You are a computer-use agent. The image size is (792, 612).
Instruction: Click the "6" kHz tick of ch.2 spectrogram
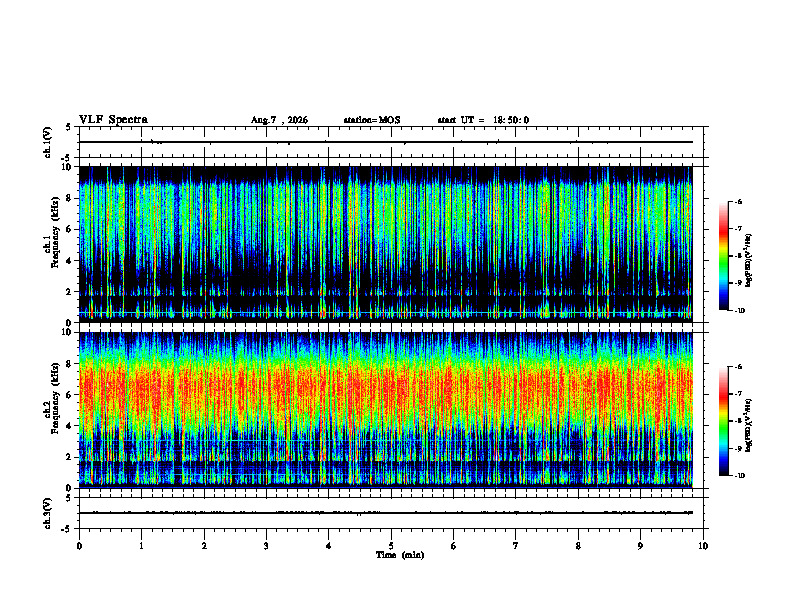click(x=69, y=394)
